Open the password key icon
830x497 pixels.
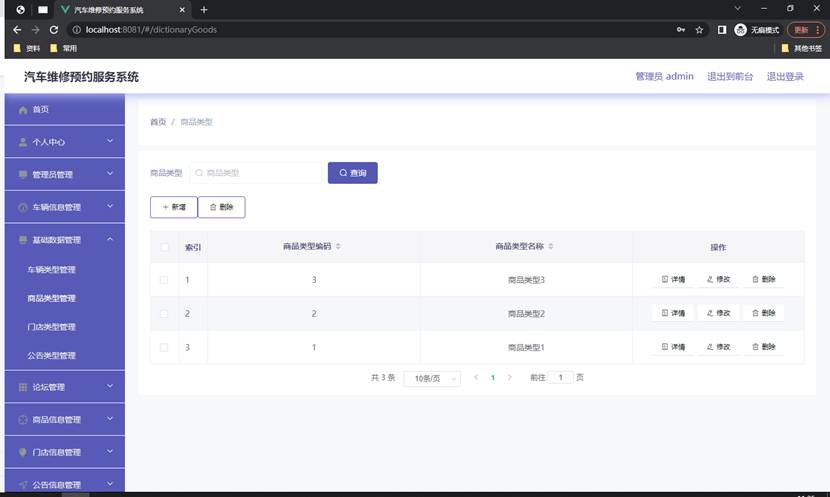[681, 30]
